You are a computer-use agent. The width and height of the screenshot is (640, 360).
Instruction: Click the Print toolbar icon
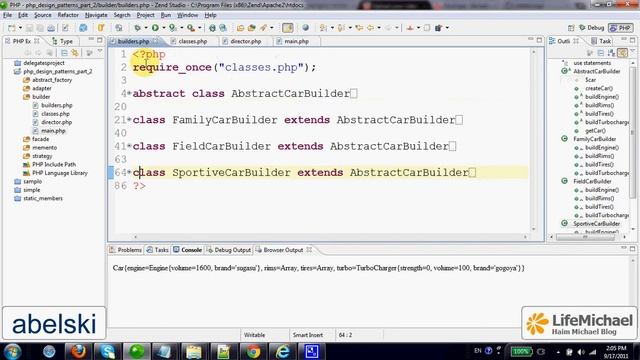pyautogui.click(x=51, y=28)
